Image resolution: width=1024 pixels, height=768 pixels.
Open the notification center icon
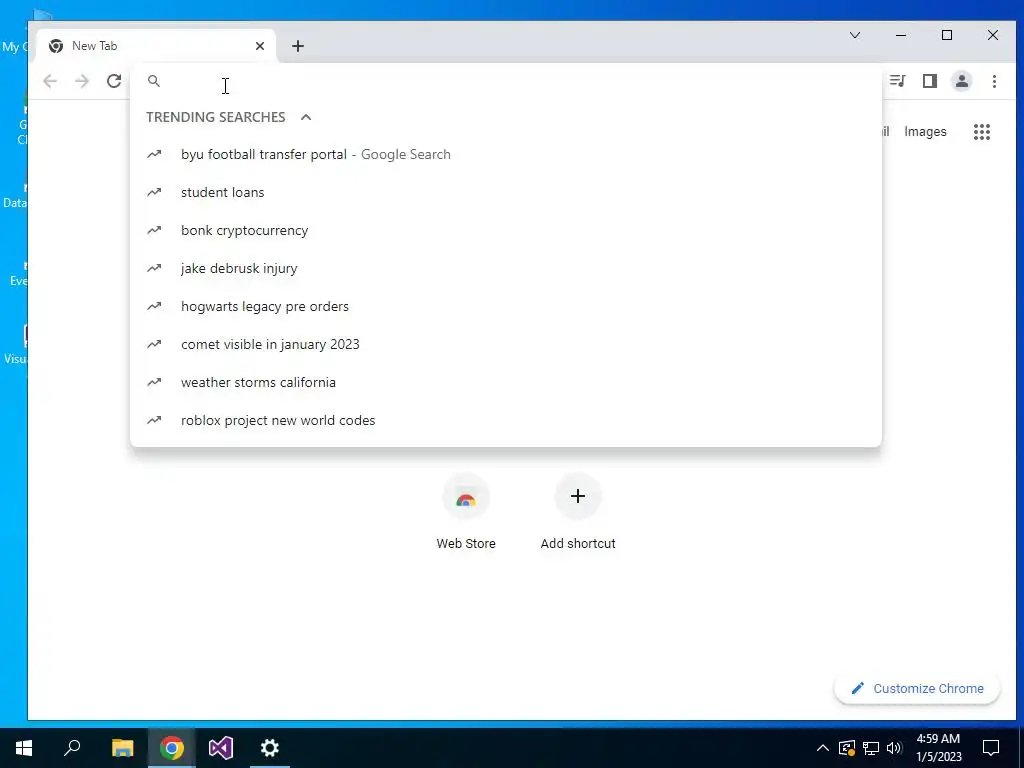(991, 748)
